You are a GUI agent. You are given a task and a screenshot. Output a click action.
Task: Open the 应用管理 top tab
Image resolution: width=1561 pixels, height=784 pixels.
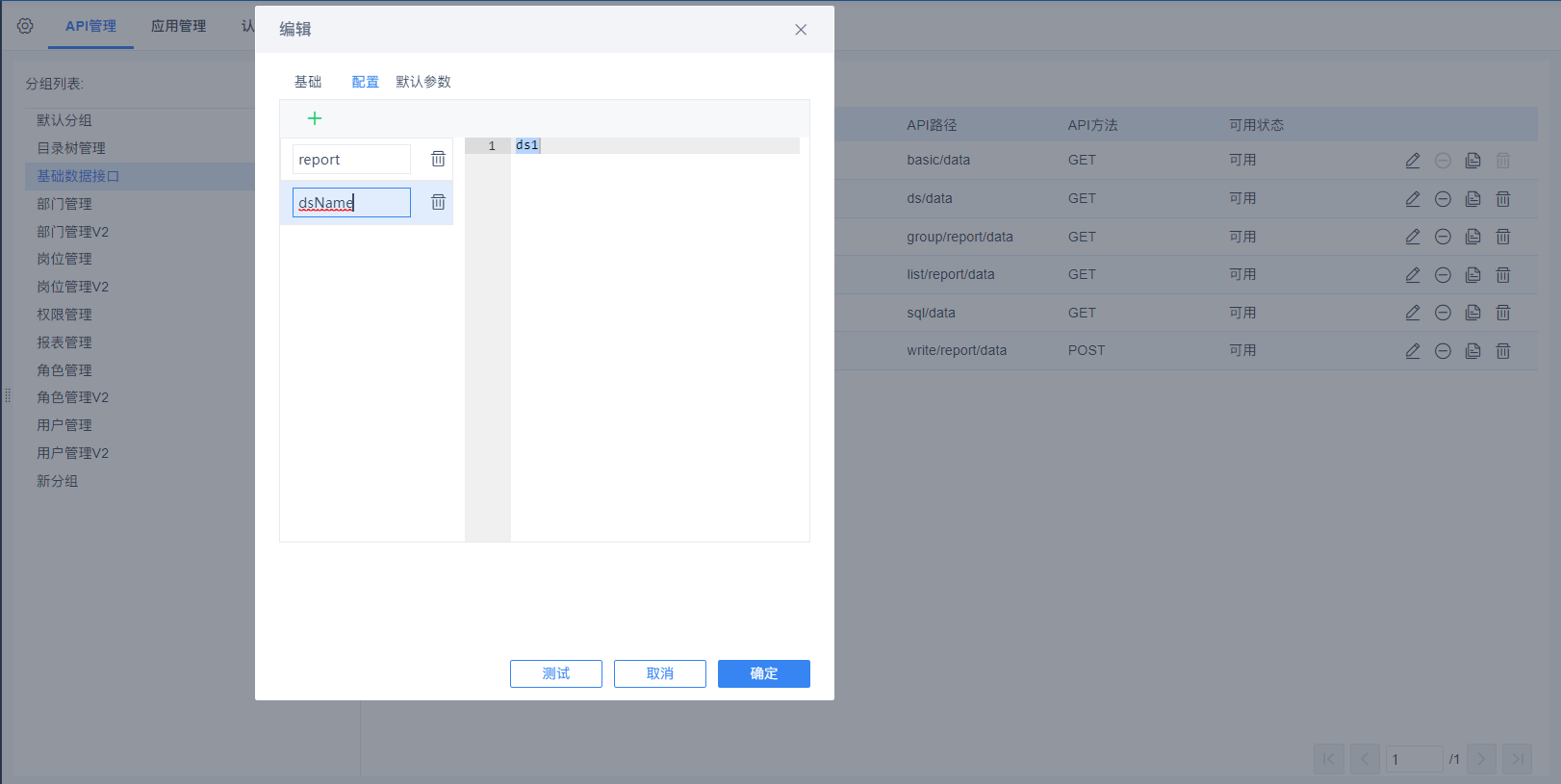tap(178, 26)
